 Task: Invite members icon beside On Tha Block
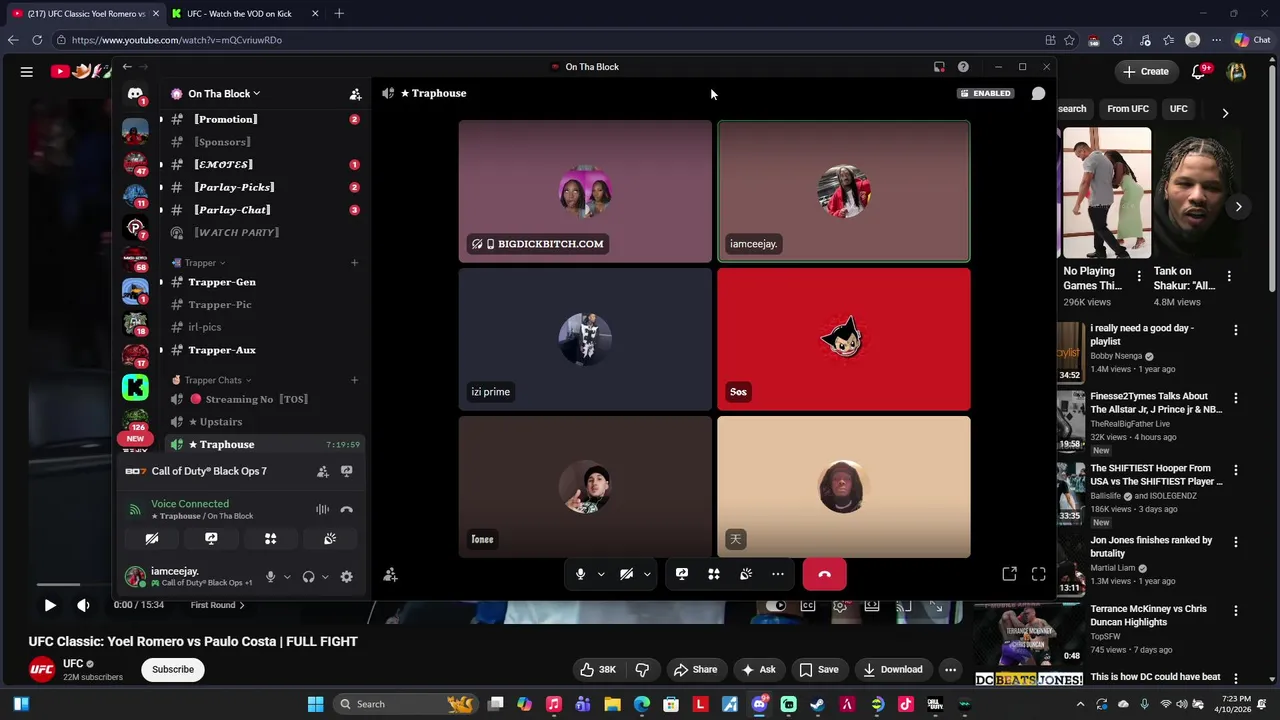355,94
